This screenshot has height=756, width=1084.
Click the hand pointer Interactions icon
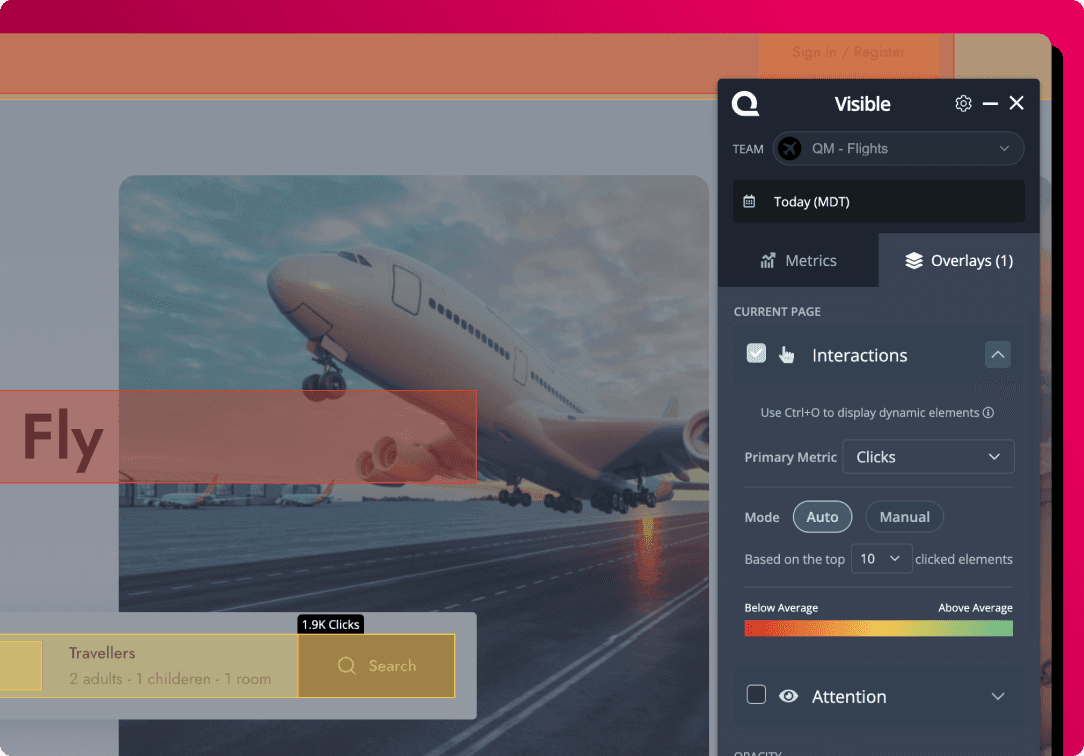tap(787, 355)
